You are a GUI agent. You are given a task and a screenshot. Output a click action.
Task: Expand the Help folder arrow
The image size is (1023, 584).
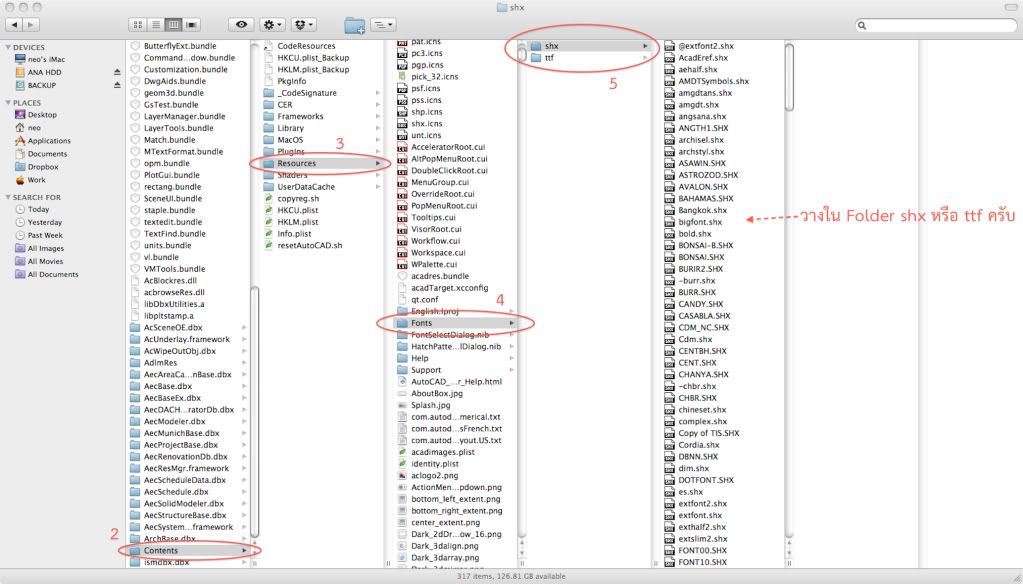pos(511,358)
